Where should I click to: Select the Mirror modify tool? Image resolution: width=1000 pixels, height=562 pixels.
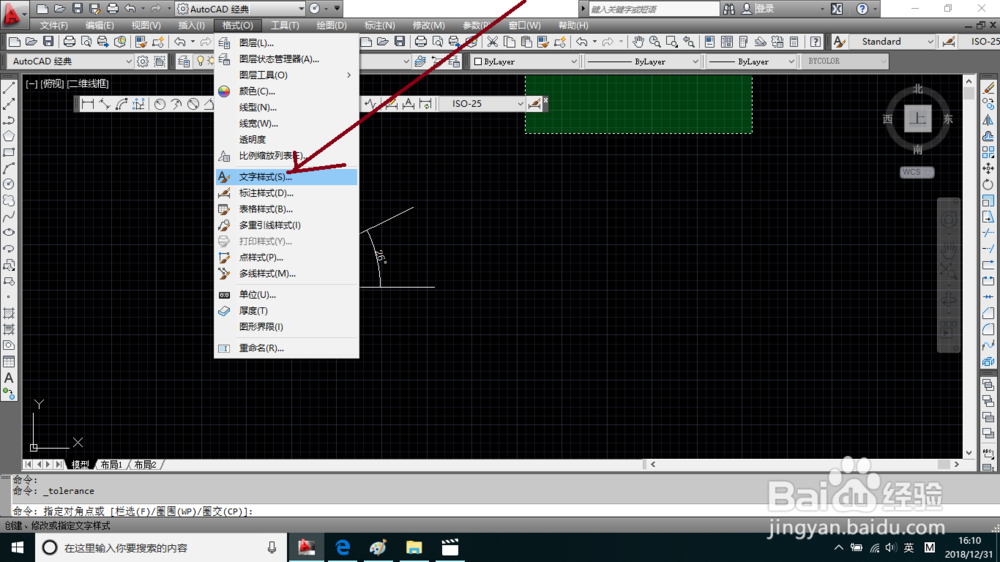click(x=988, y=120)
